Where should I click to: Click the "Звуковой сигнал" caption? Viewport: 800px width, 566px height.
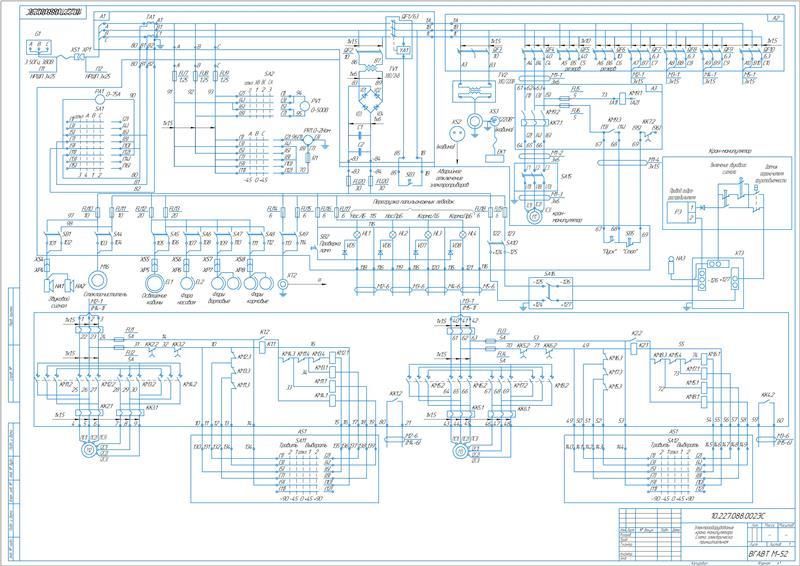(x=58, y=303)
